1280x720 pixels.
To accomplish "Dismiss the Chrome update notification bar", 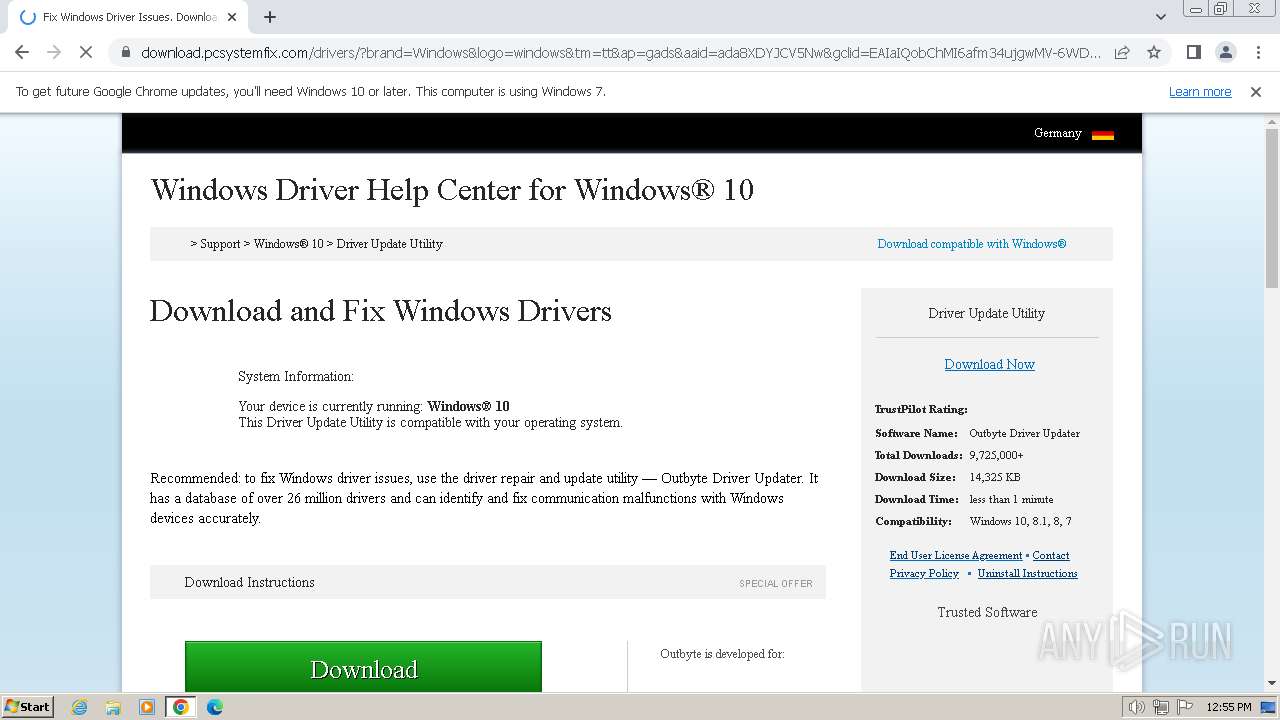I will 1256,92.
